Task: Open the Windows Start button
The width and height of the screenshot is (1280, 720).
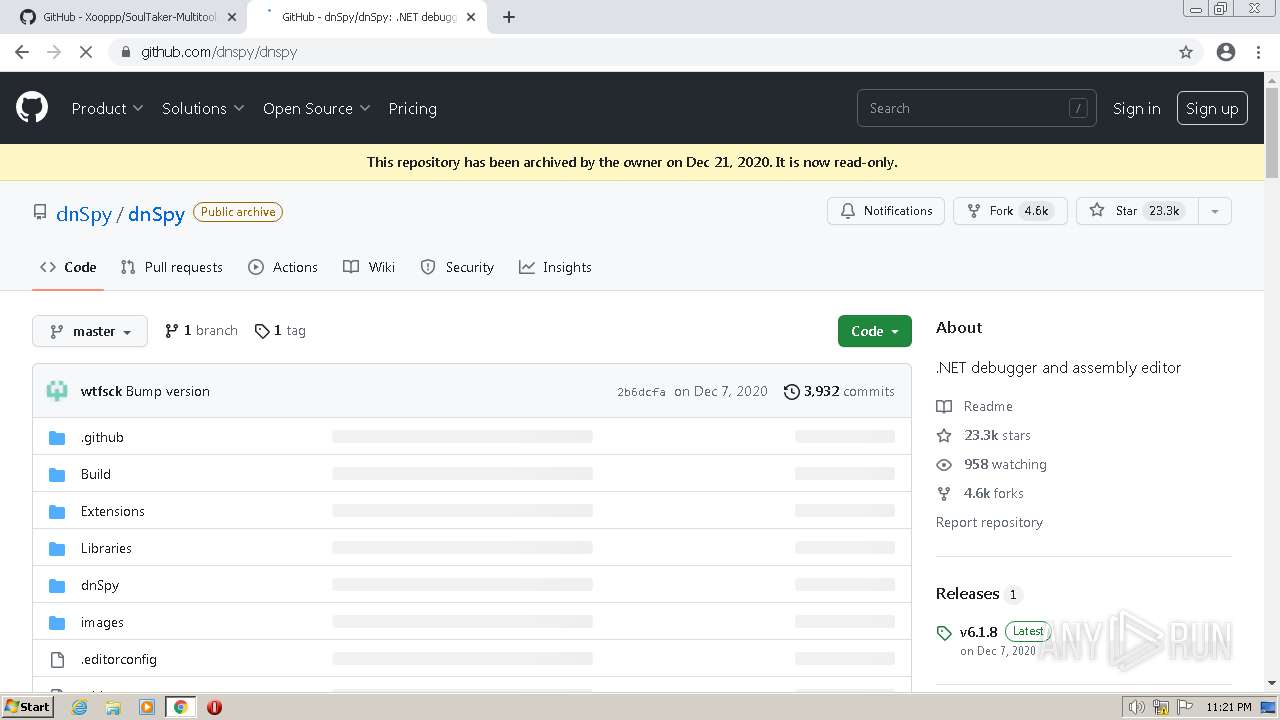Action: (28, 706)
